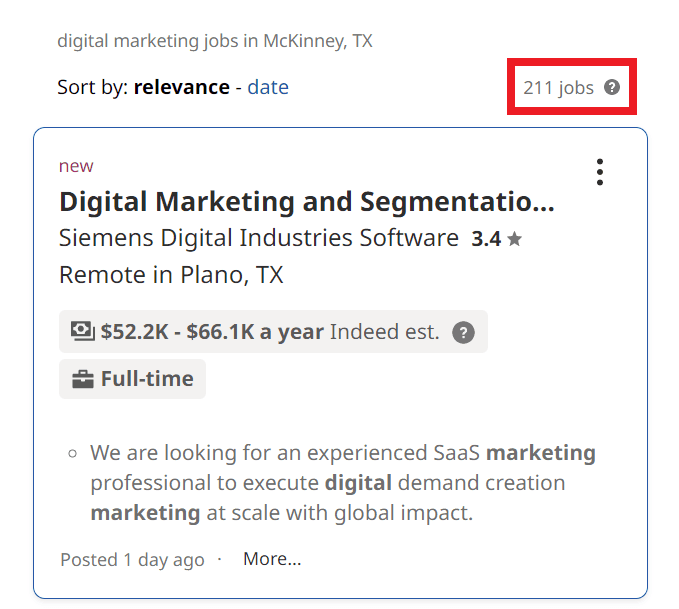This screenshot has width=679, height=609.
Task: Click 'Posted 1 day ago' text
Action: pos(132,560)
